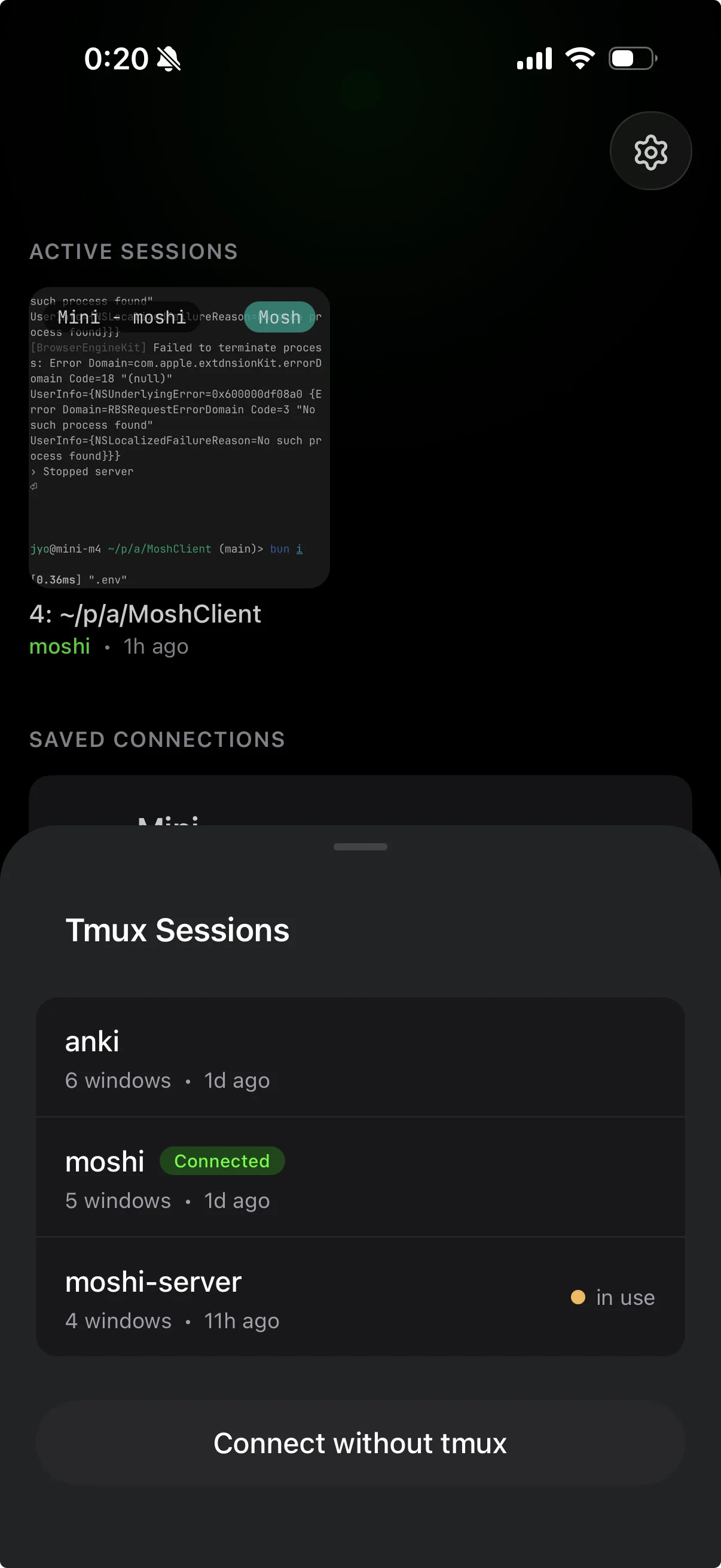Tap the sheet drag handle to expand it
This screenshot has height=1568, width=721.
360,846
